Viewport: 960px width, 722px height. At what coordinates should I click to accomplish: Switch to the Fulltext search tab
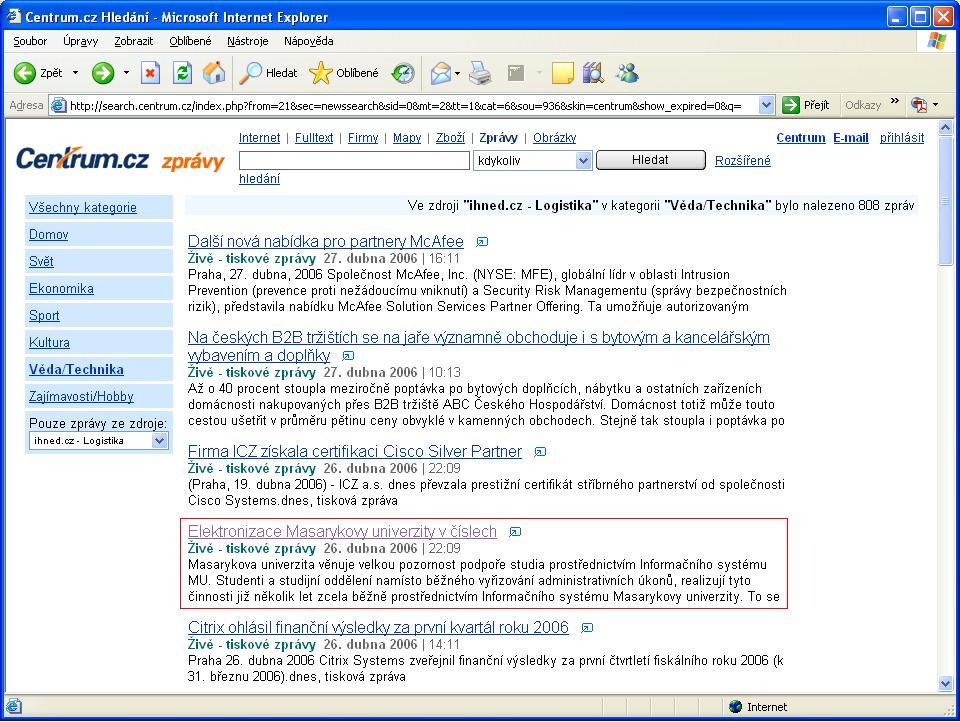(x=313, y=138)
